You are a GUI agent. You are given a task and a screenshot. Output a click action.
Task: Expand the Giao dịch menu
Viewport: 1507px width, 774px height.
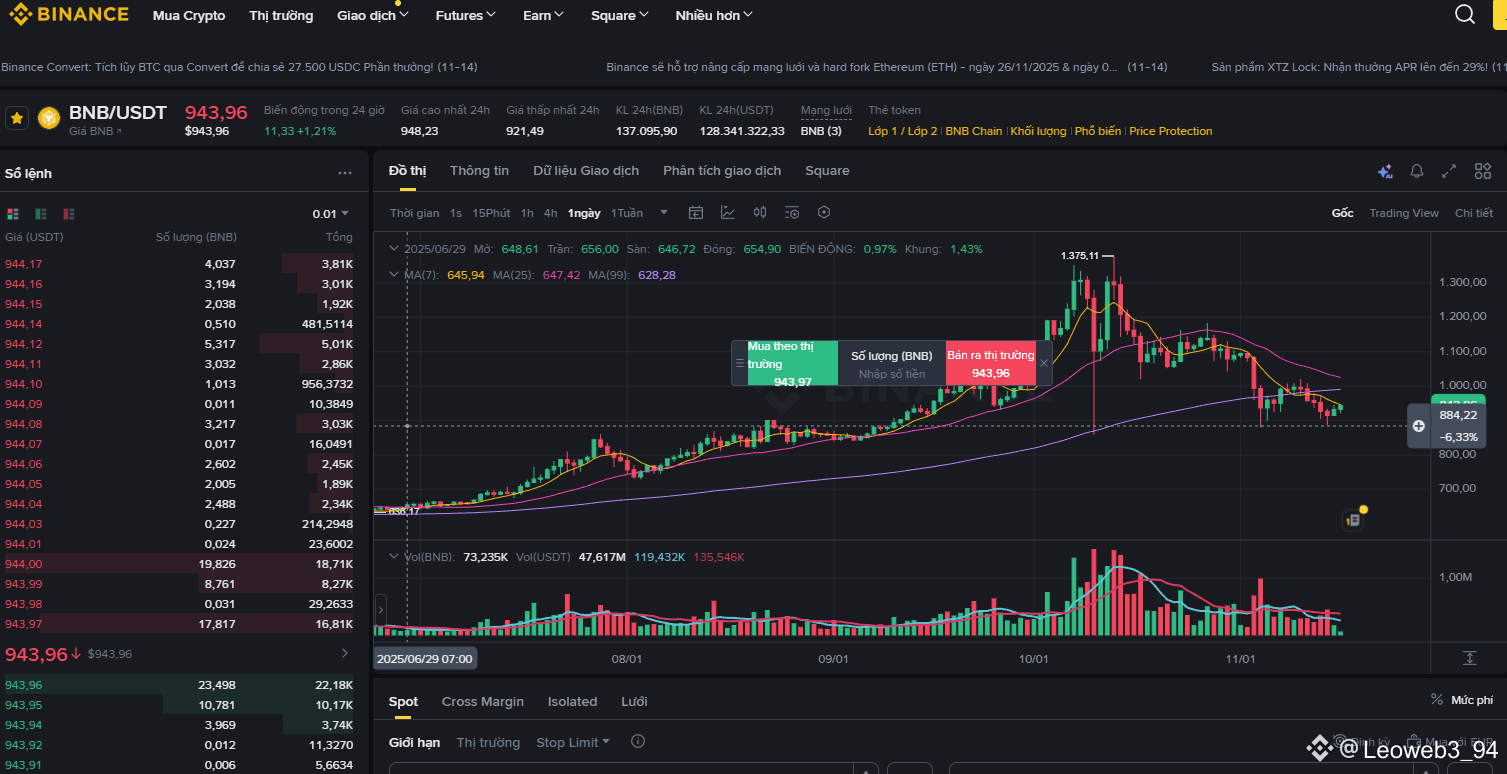click(x=373, y=15)
